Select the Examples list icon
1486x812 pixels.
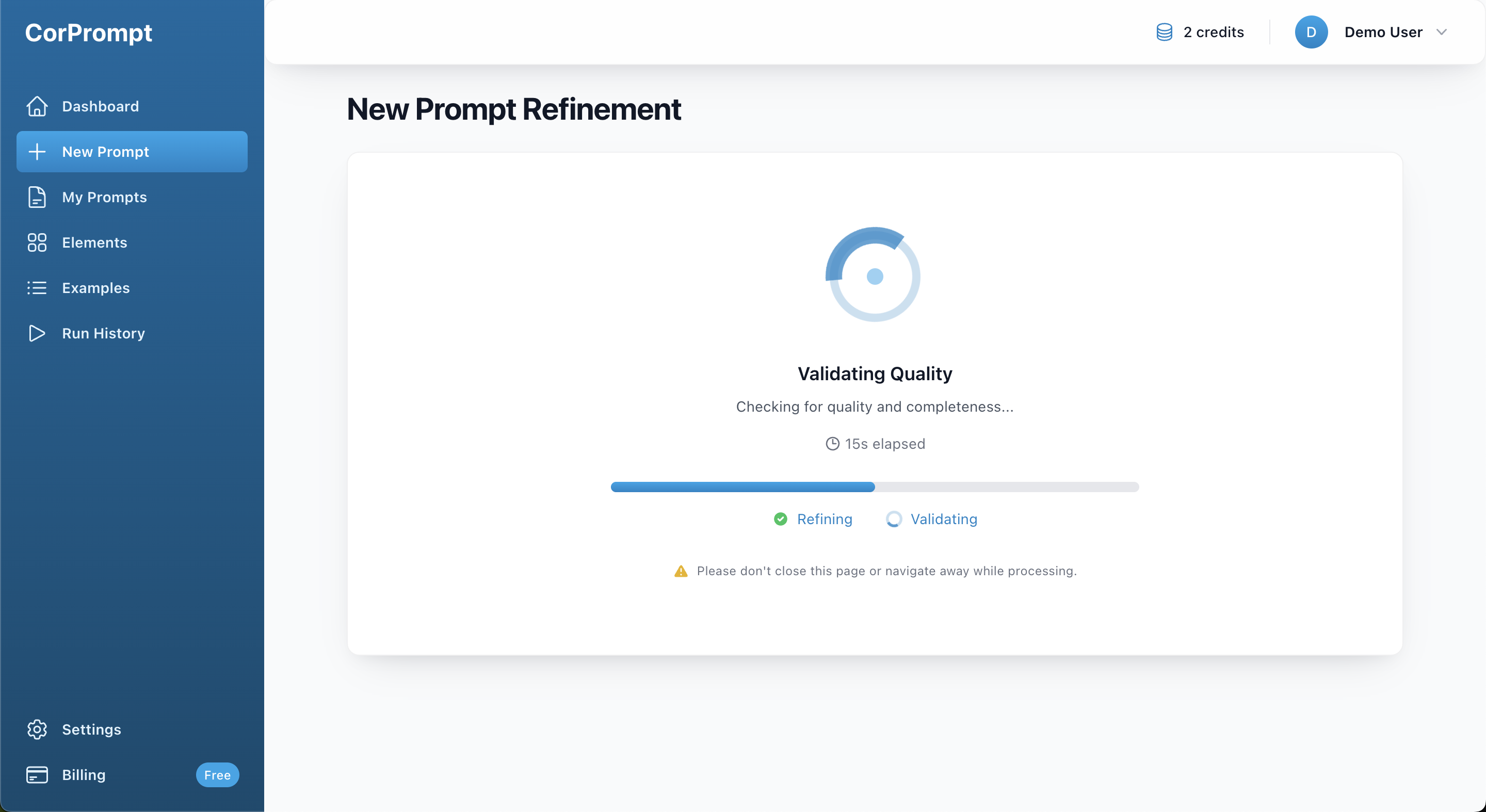coord(37,288)
